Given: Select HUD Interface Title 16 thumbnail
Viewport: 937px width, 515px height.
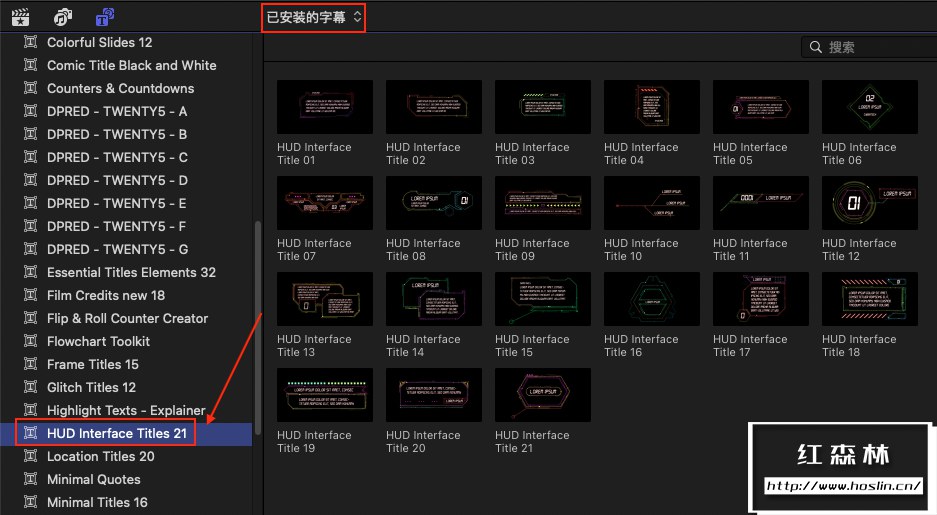Looking at the screenshot, I should tap(652, 299).
